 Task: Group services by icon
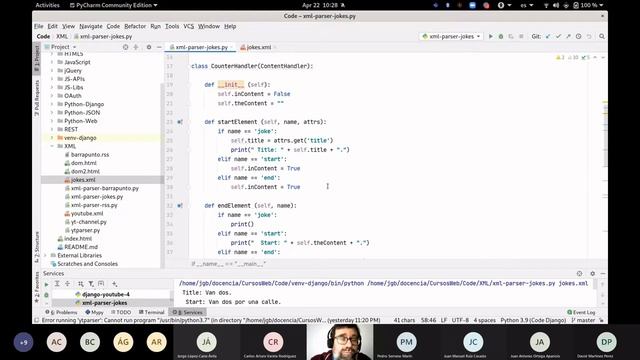[x=80, y=284]
